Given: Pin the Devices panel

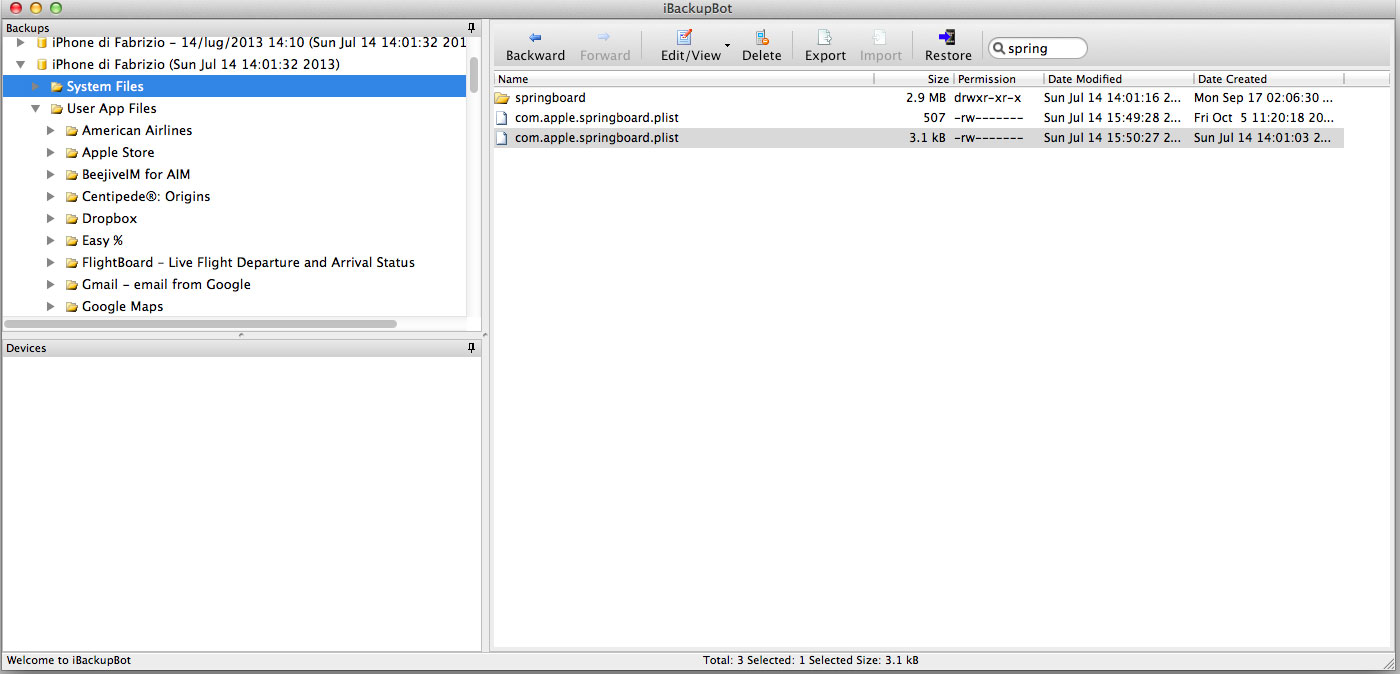Looking at the screenshot, I should tap(471, 348).
